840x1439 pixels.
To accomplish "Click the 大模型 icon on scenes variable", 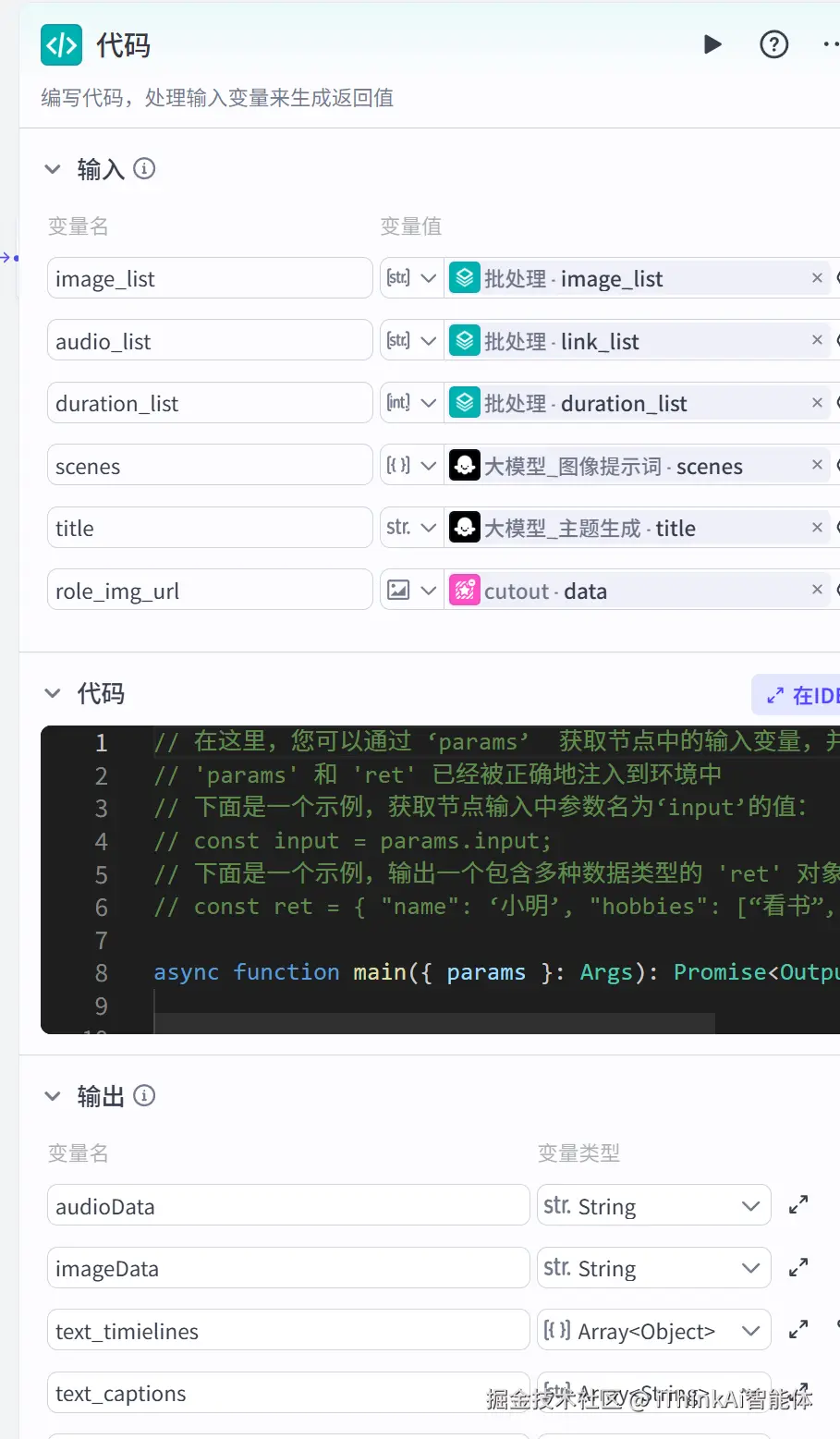I will click(465, 465).
